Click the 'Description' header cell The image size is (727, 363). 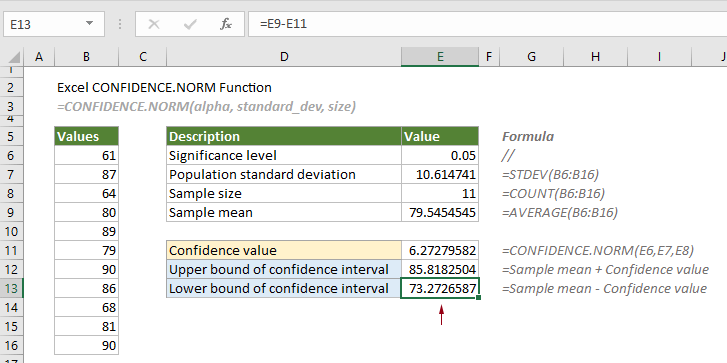pos(284,136)
